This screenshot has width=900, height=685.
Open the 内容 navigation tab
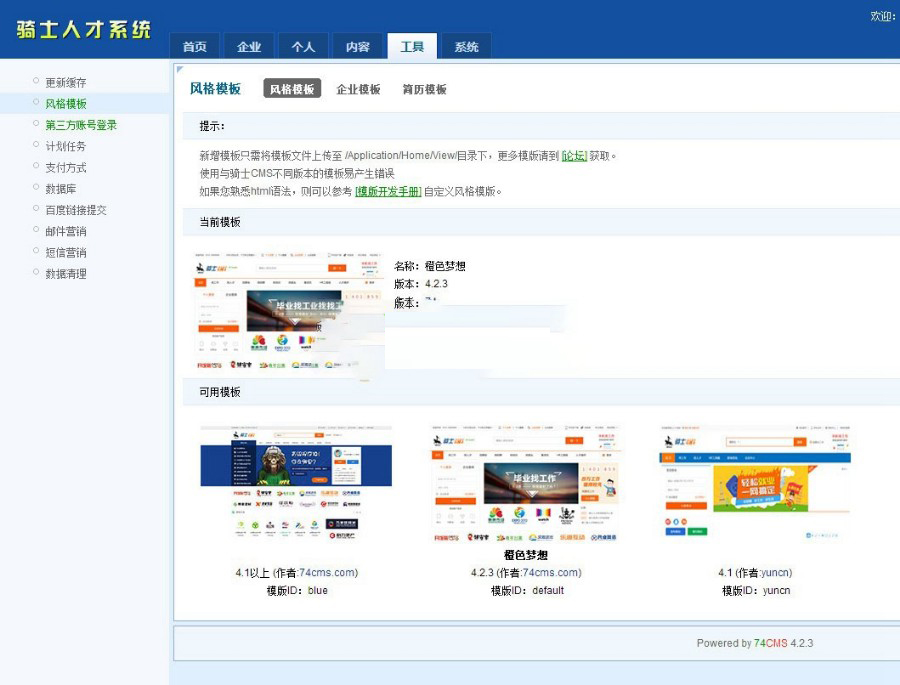[x=357, y=47]
